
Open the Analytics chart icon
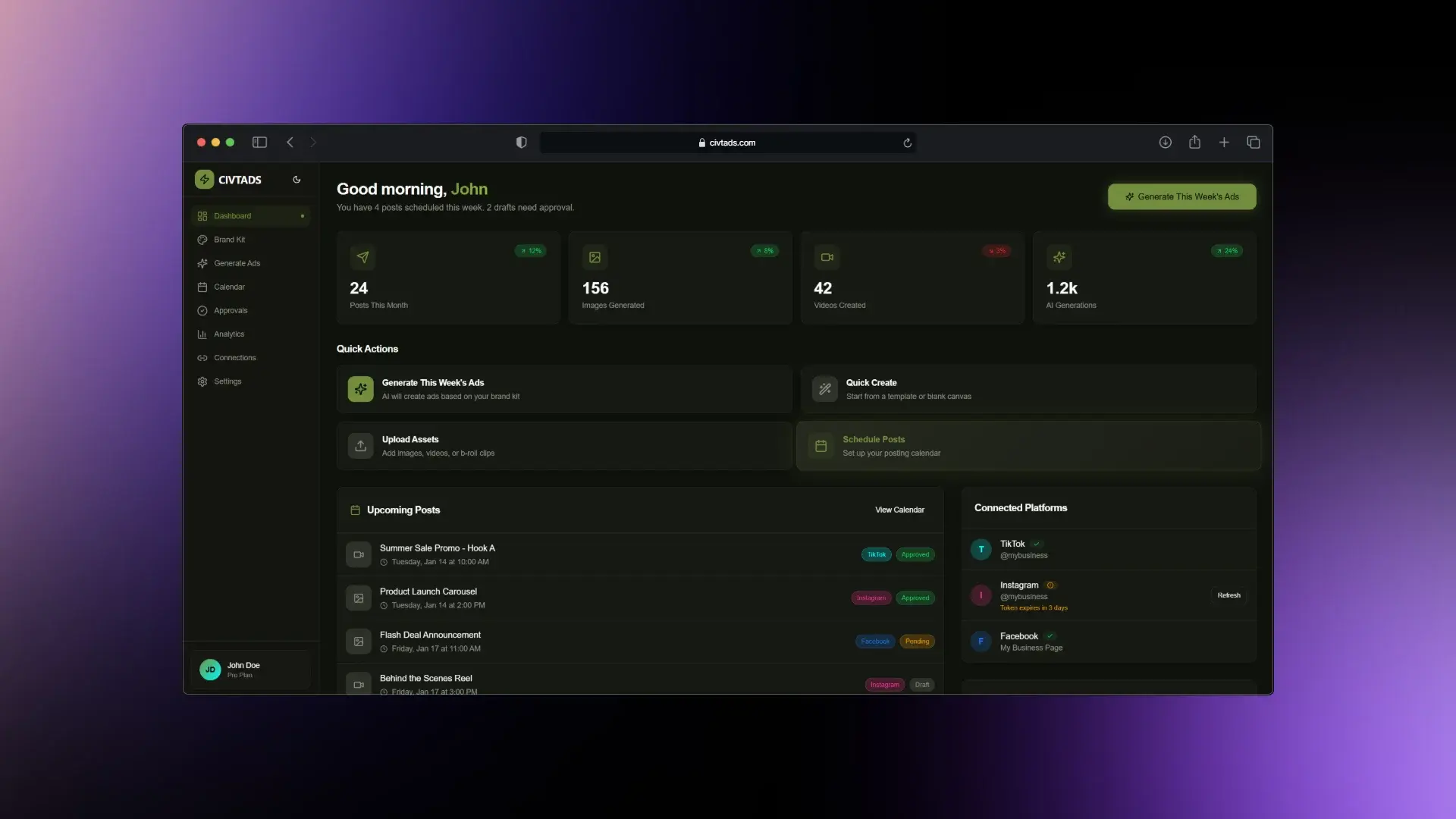point(202,334)
